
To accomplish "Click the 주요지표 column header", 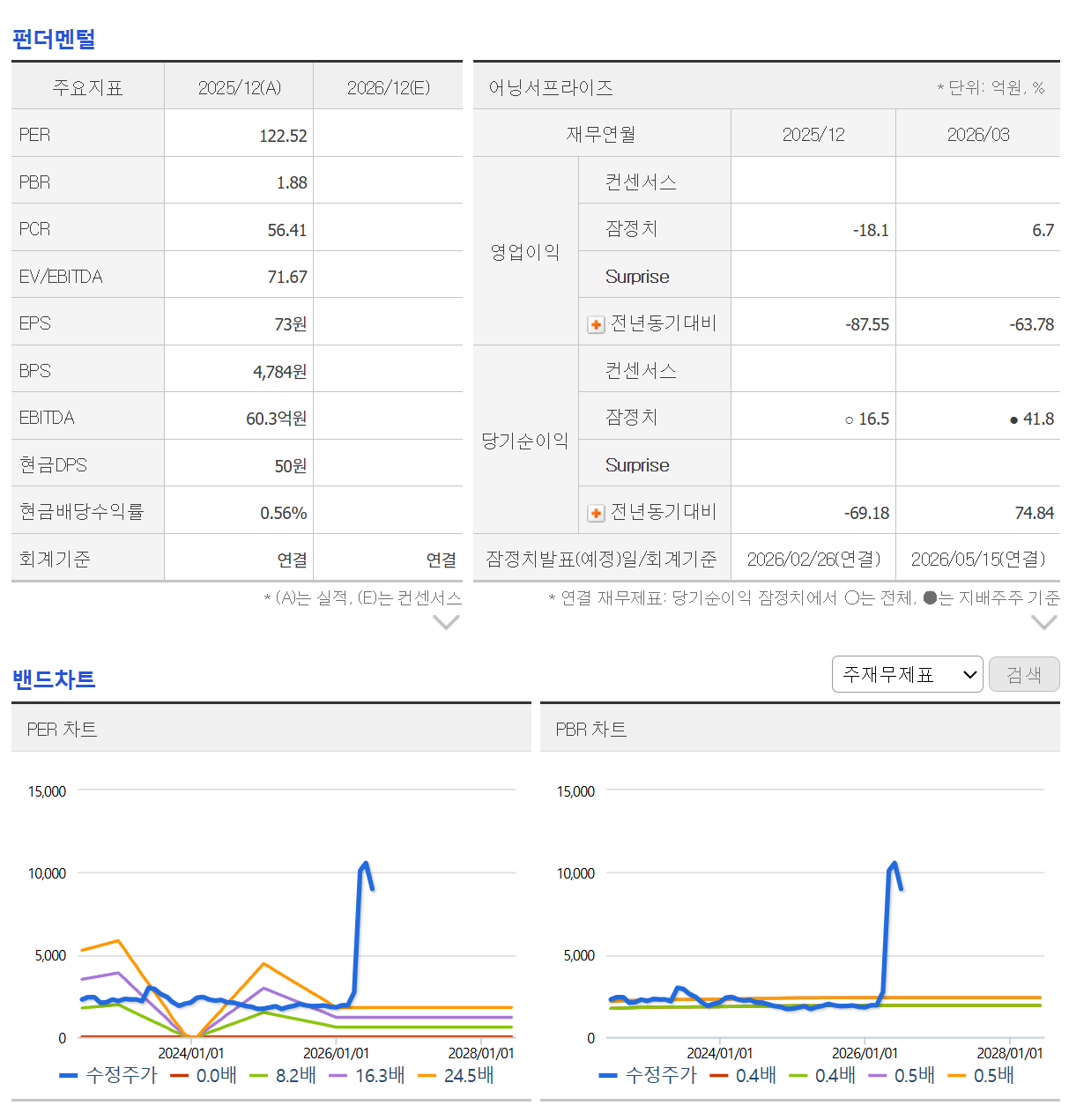I will 87,87.
